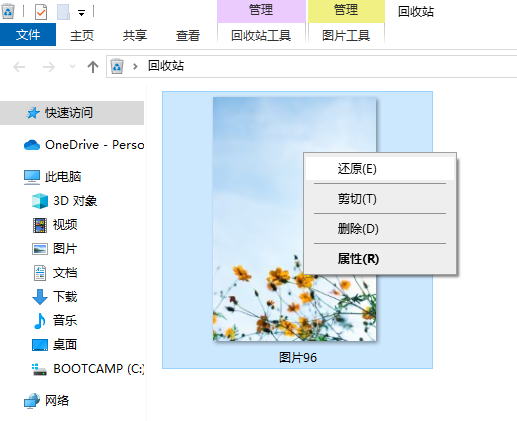Screen dimensions: 517x421
Task: Click the Forward navigation arrow
Action: (49, 67)
